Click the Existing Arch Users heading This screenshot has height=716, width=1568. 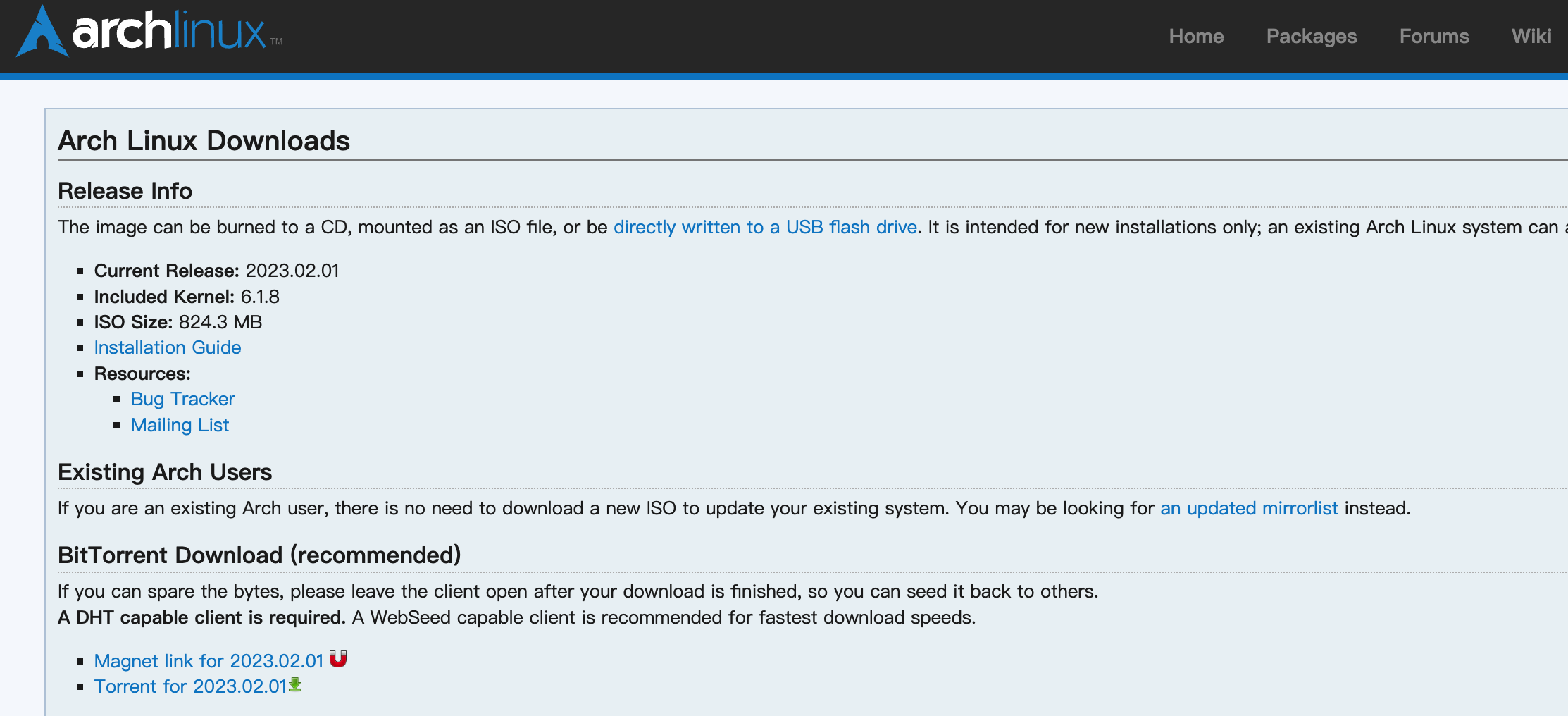pyautogui.click(x=165, y=472)
